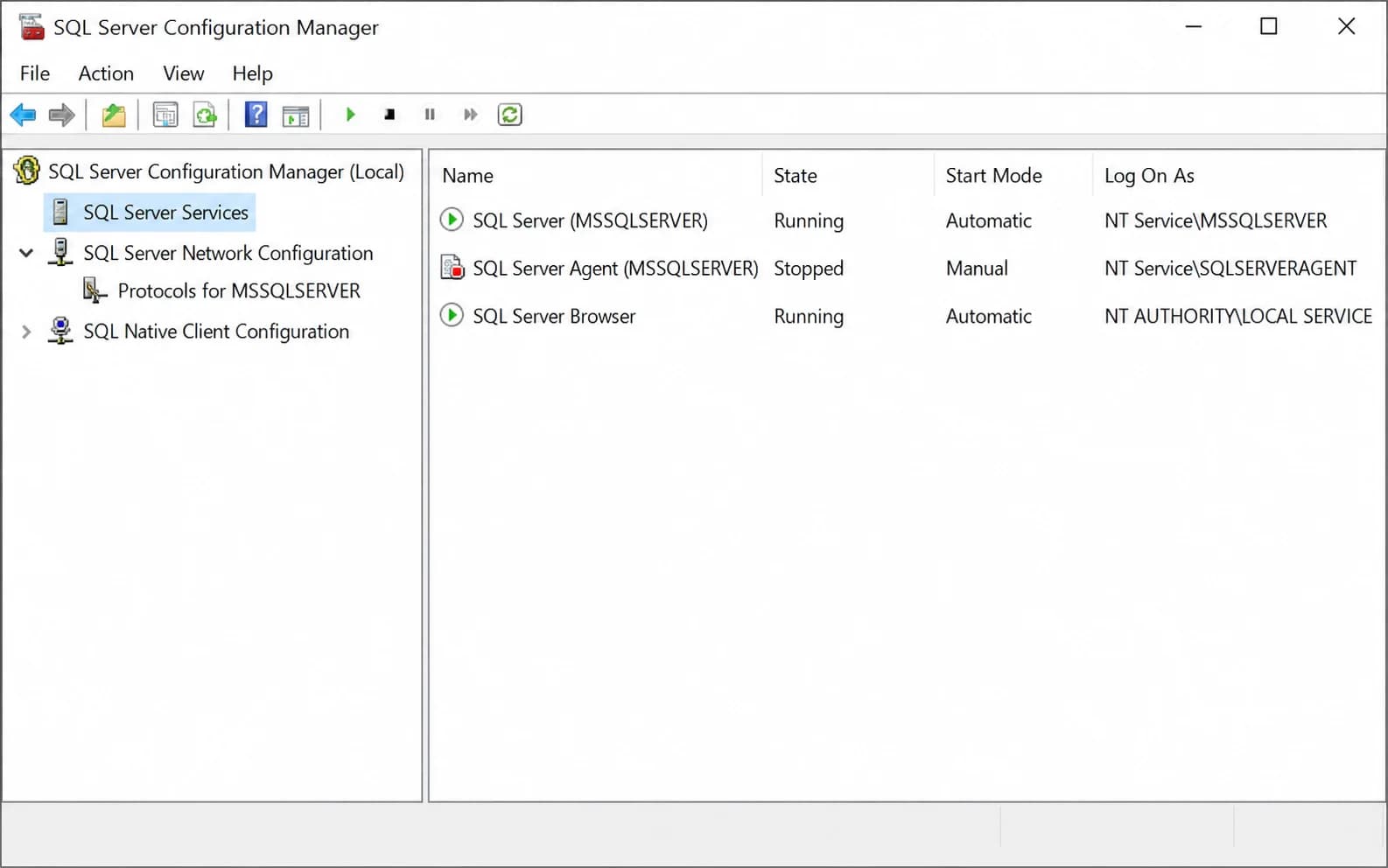Pause service using the pause icon
Viewport: 1388px width, 868px height.
430,115
